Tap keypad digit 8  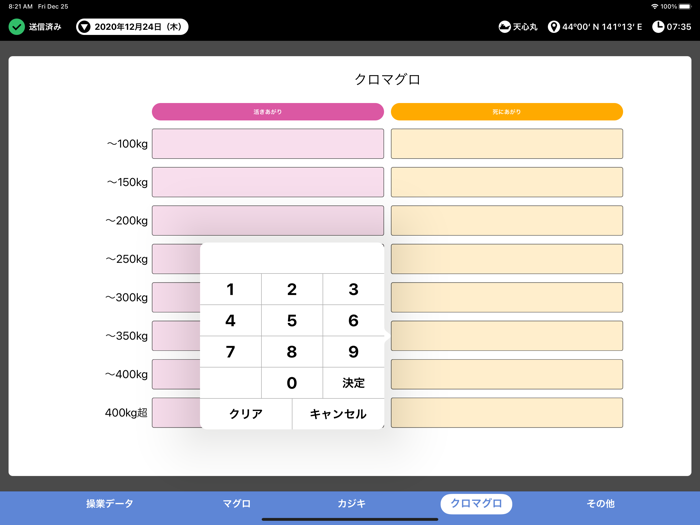click(292, 352)
